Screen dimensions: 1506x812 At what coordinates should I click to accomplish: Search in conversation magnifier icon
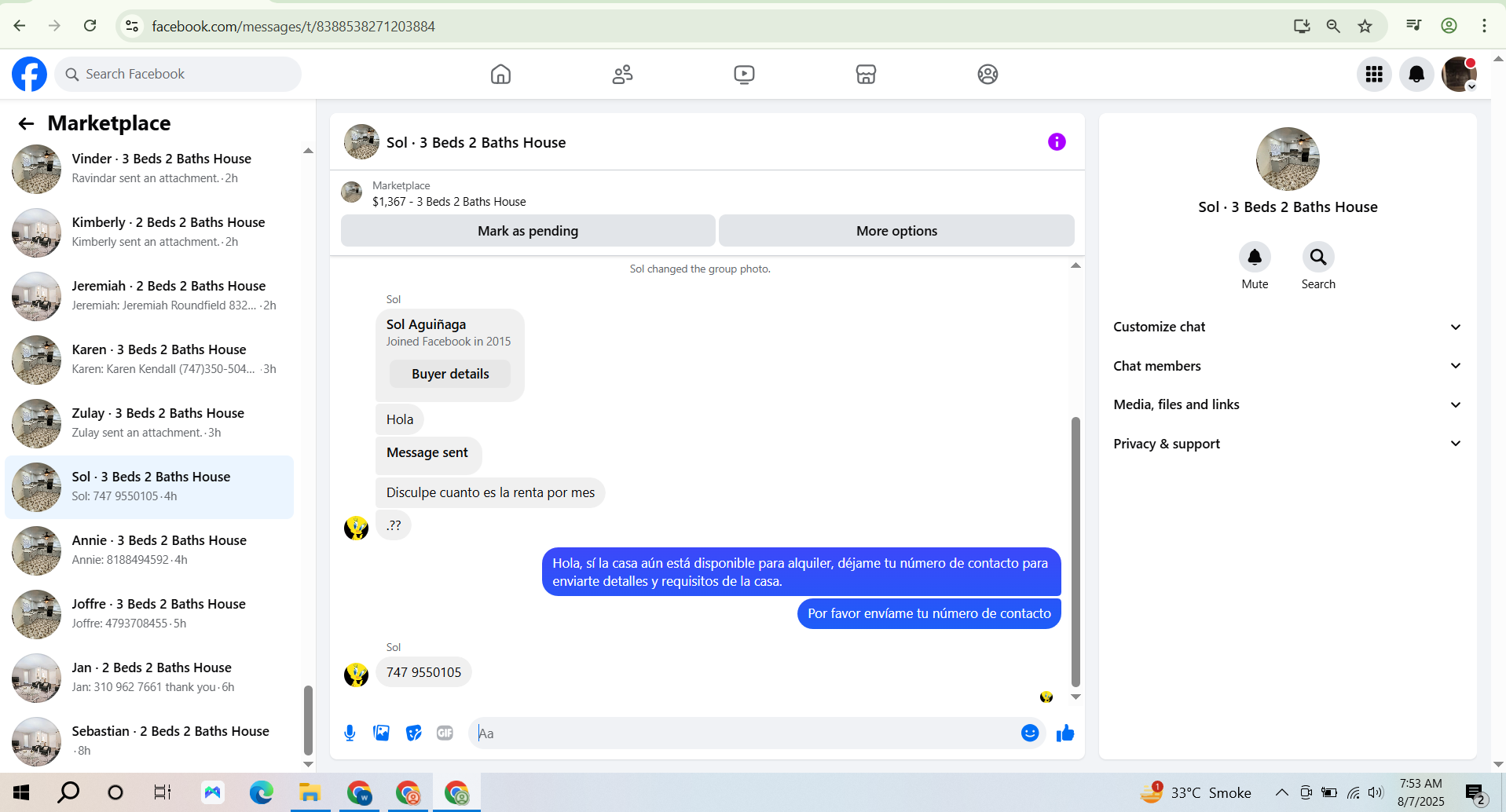pos(1318,257)
